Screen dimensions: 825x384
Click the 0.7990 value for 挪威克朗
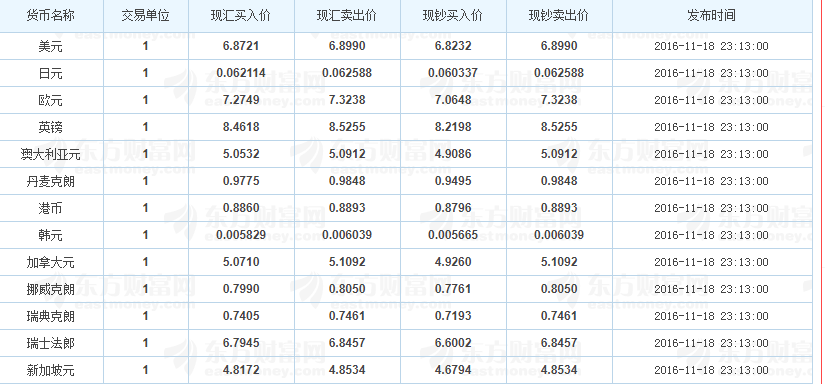click(241, 289)
